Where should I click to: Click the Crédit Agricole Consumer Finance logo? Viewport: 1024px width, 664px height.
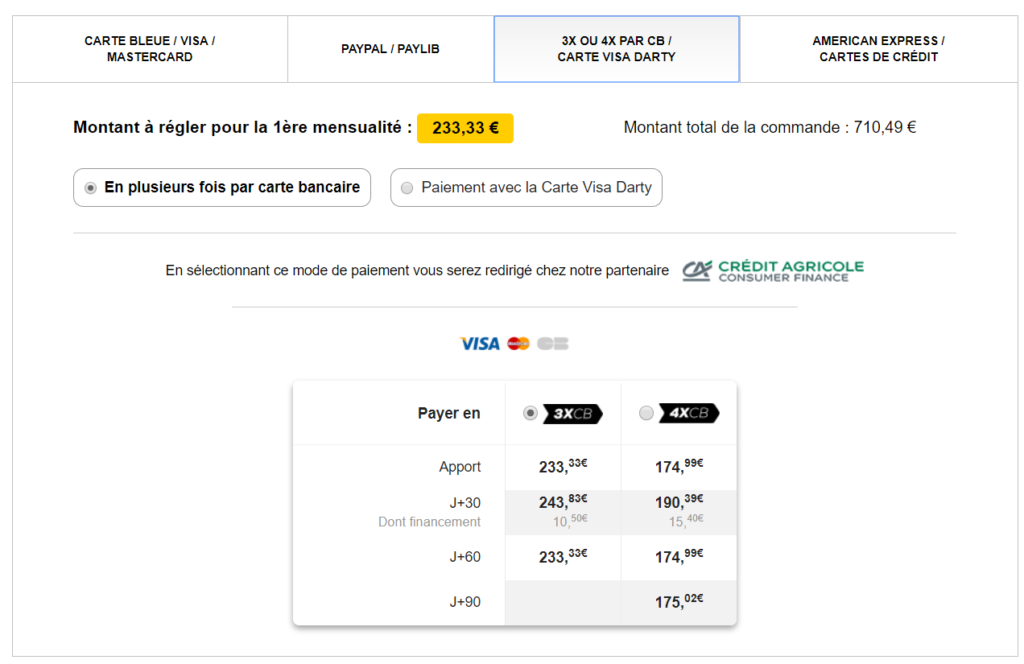pyautogui.click(x=773, y=270)
